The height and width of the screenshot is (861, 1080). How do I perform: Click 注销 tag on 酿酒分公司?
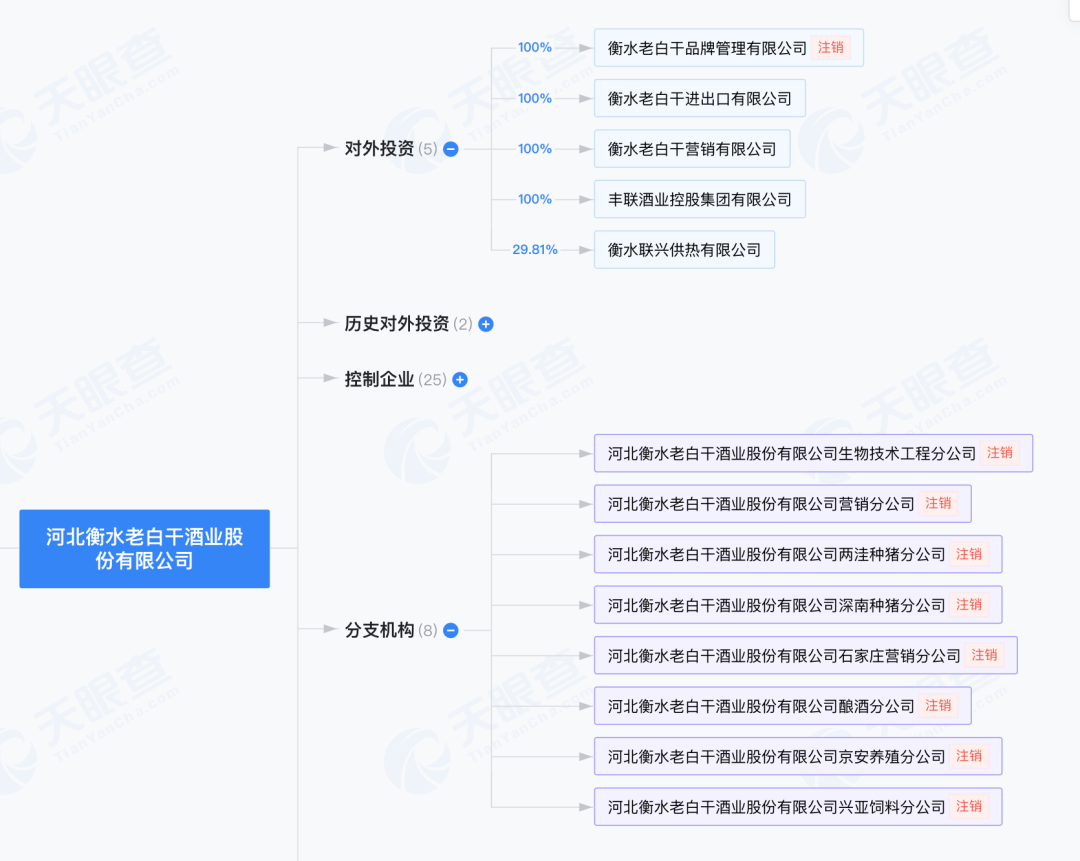pyautogui.click(x=938, y=705)
